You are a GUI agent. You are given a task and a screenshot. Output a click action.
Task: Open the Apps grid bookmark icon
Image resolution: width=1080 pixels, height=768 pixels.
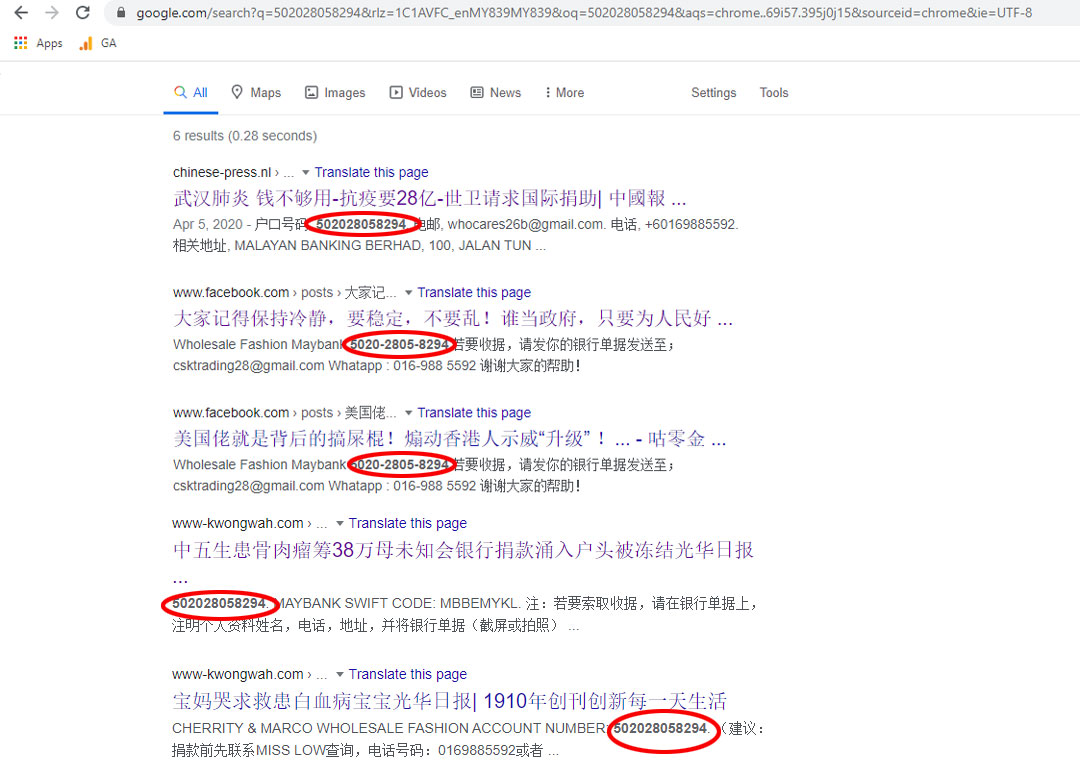click(x=21, y=43)
